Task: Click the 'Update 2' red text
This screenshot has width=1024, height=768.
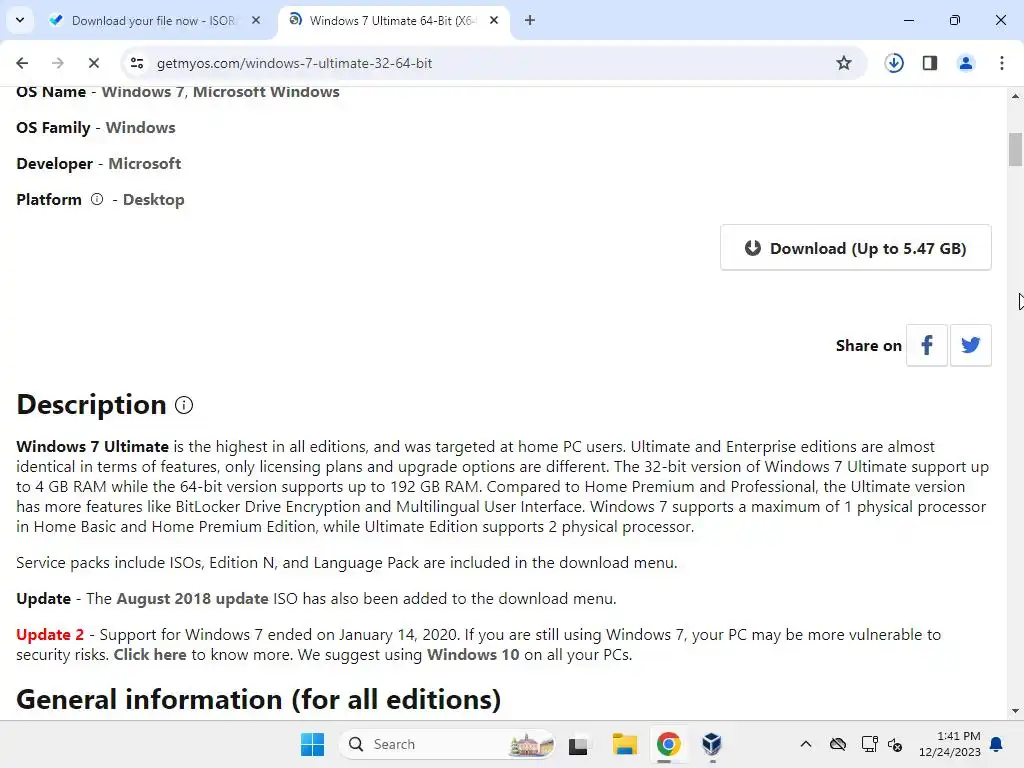Action: pyautogui.click(x=50, y=635)
